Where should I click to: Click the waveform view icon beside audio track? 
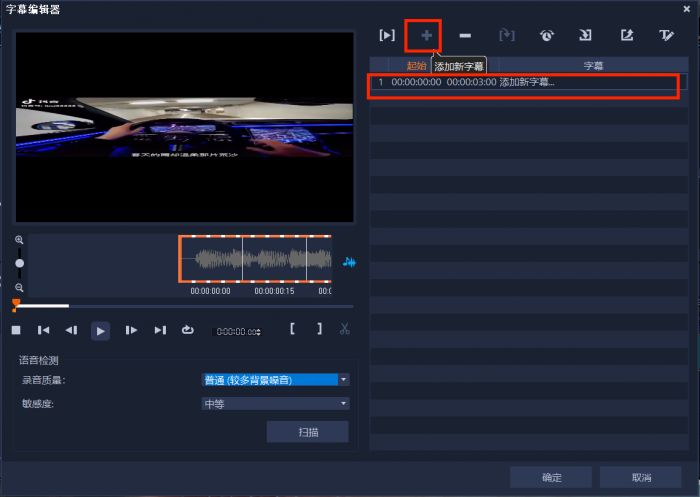pyautogui.click(x=349, y=262)
